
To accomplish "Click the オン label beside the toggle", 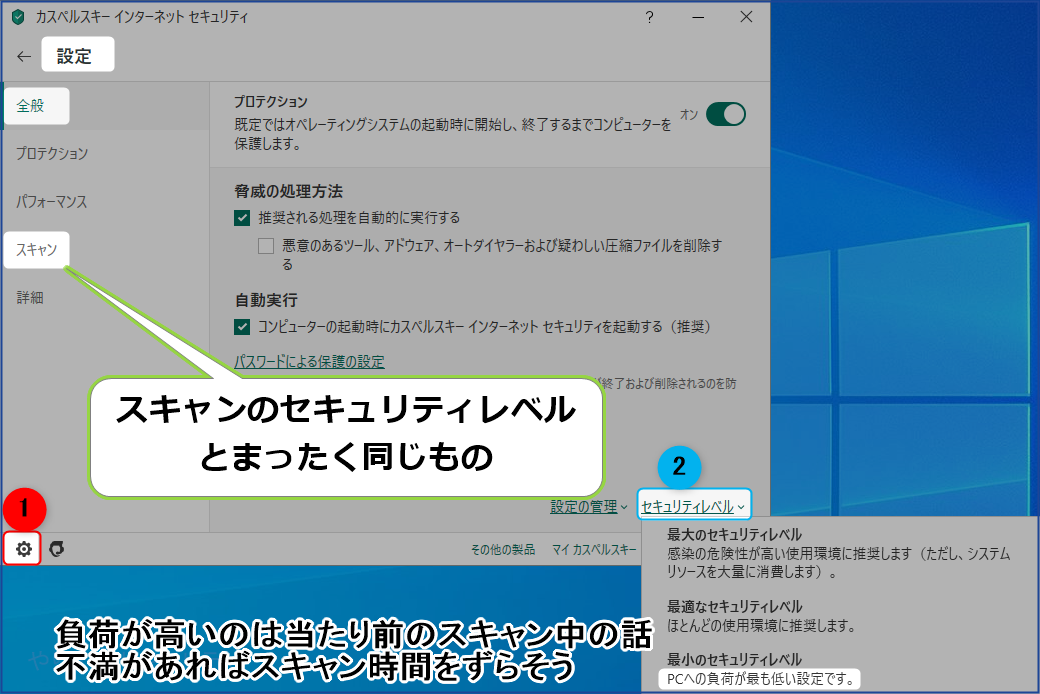I will tap(689, 115).
